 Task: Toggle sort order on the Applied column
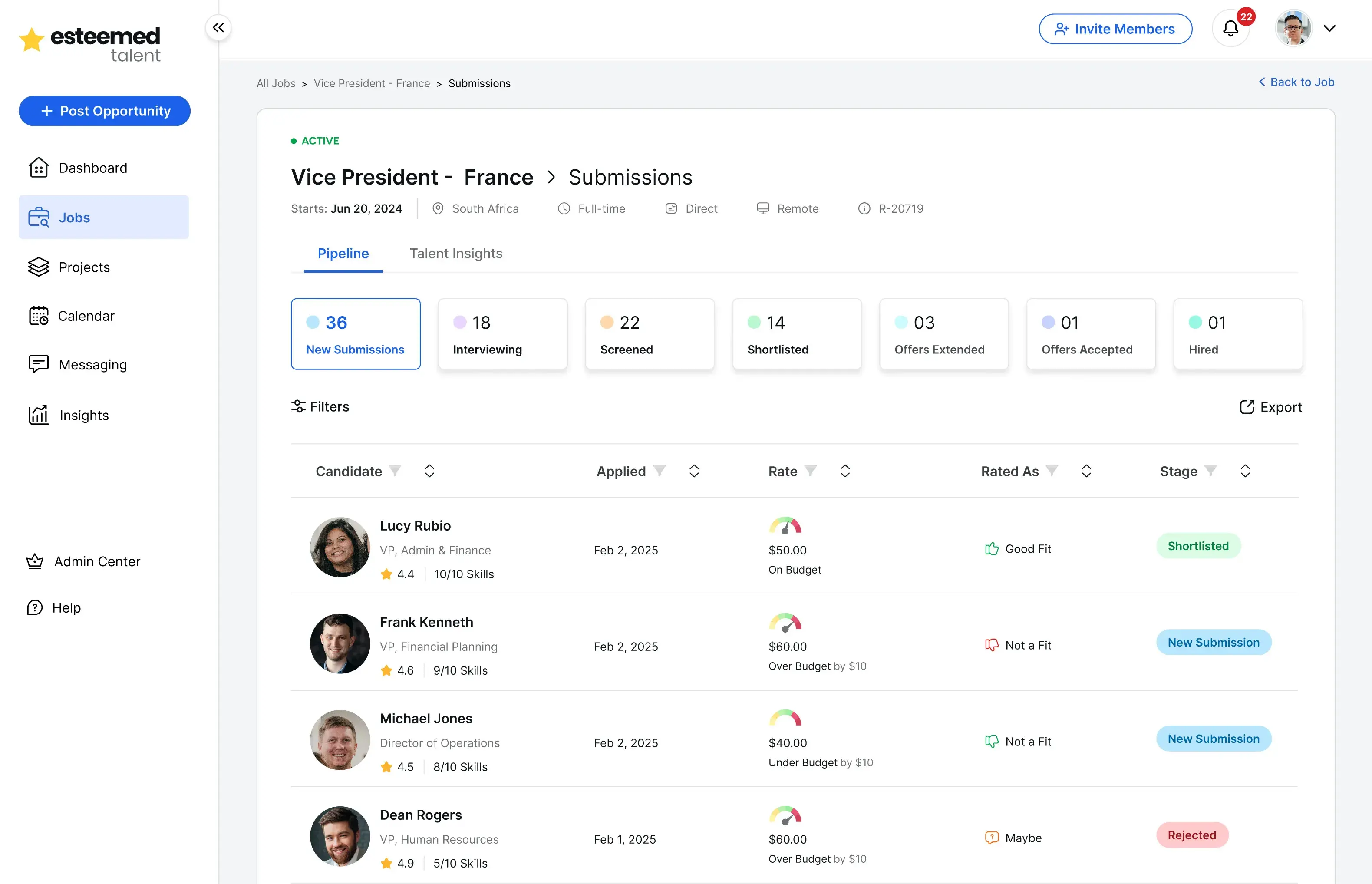coord(694,471)
